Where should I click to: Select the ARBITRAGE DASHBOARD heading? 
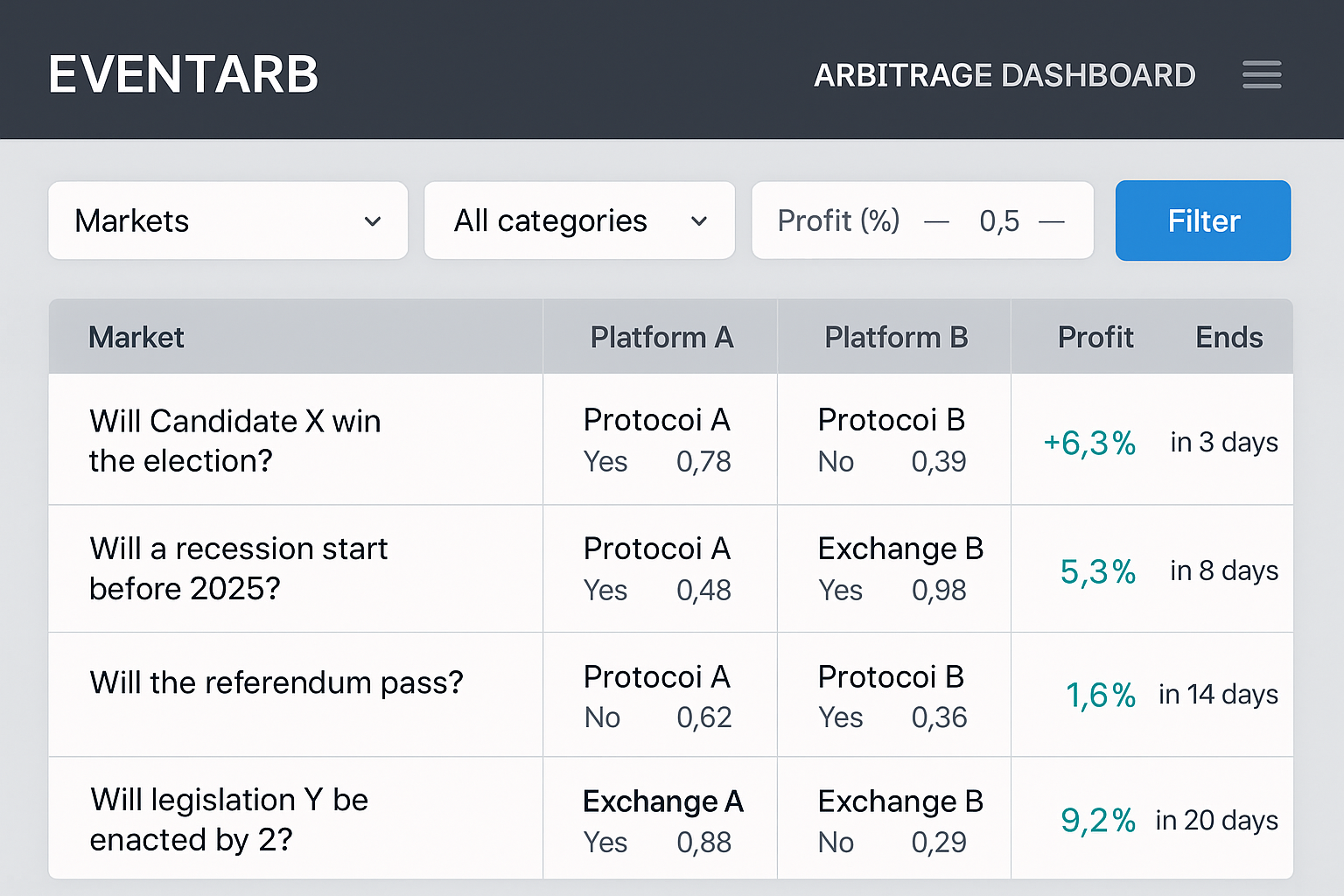pos(1005,75)
